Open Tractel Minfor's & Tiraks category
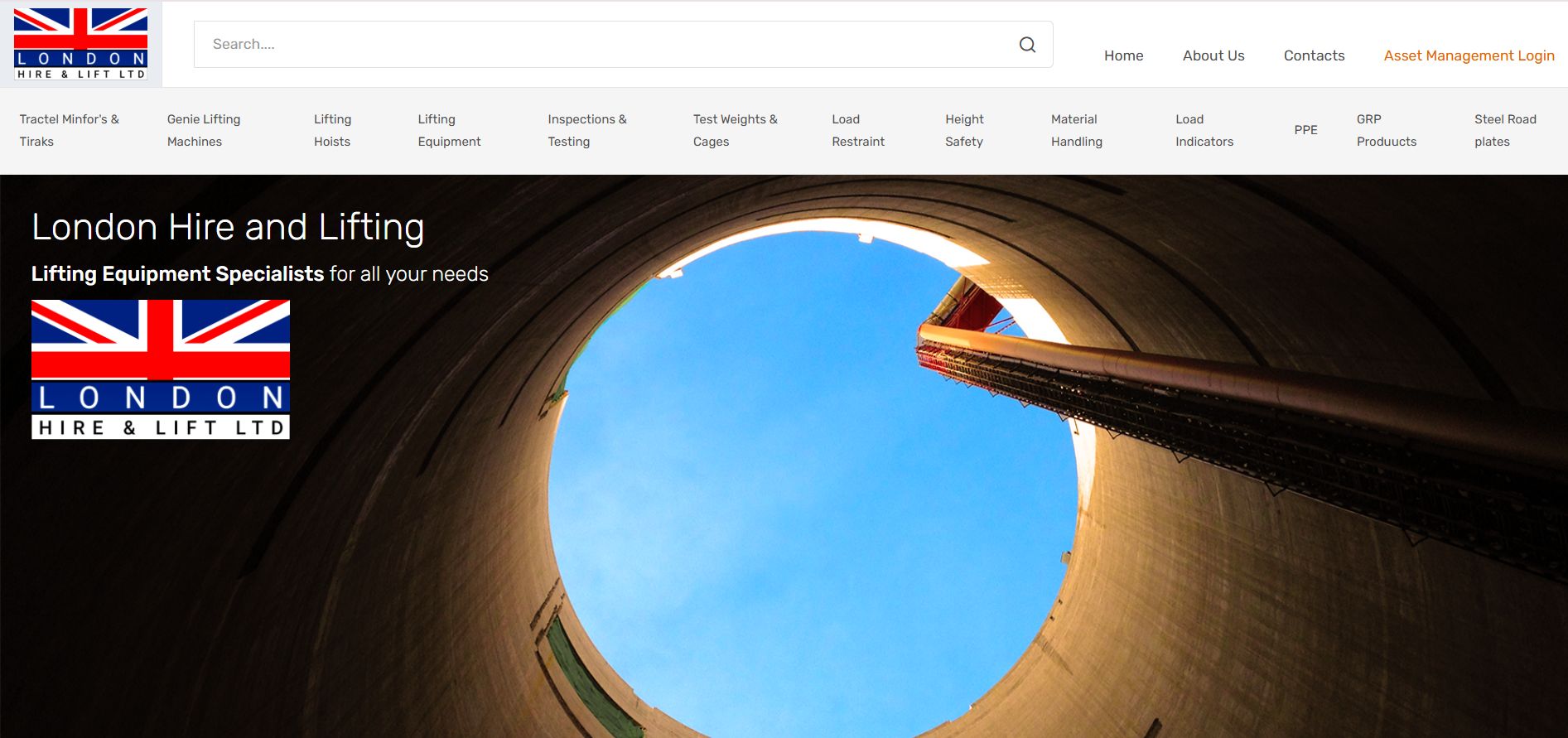 click(70, 130)
